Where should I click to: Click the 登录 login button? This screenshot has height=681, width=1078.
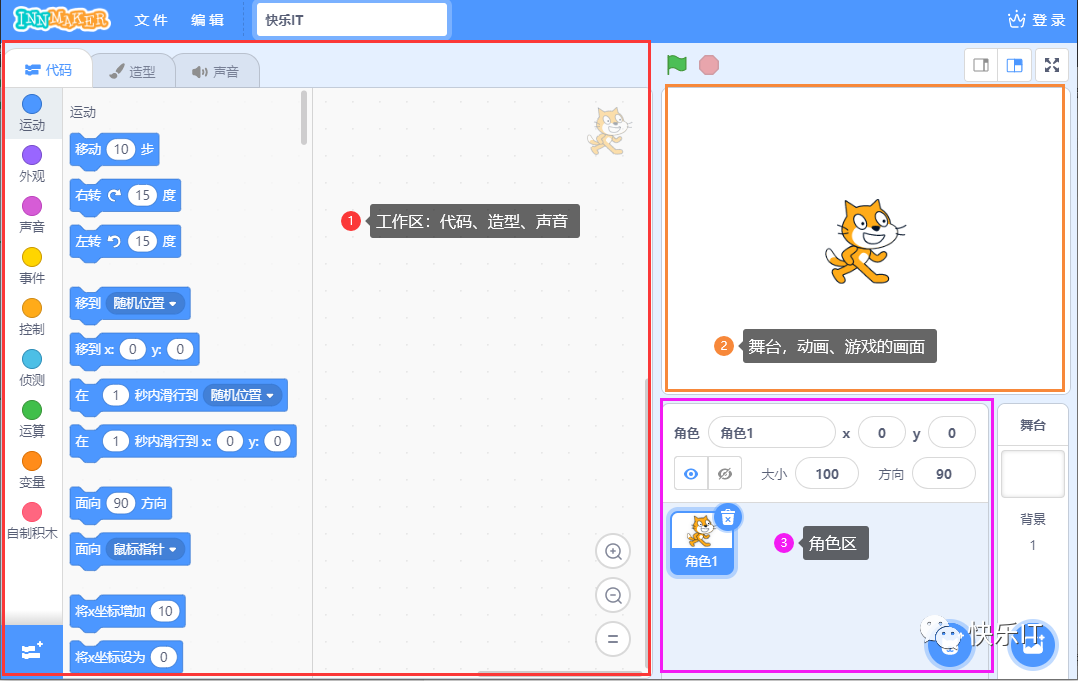(x=1049, y=20)
